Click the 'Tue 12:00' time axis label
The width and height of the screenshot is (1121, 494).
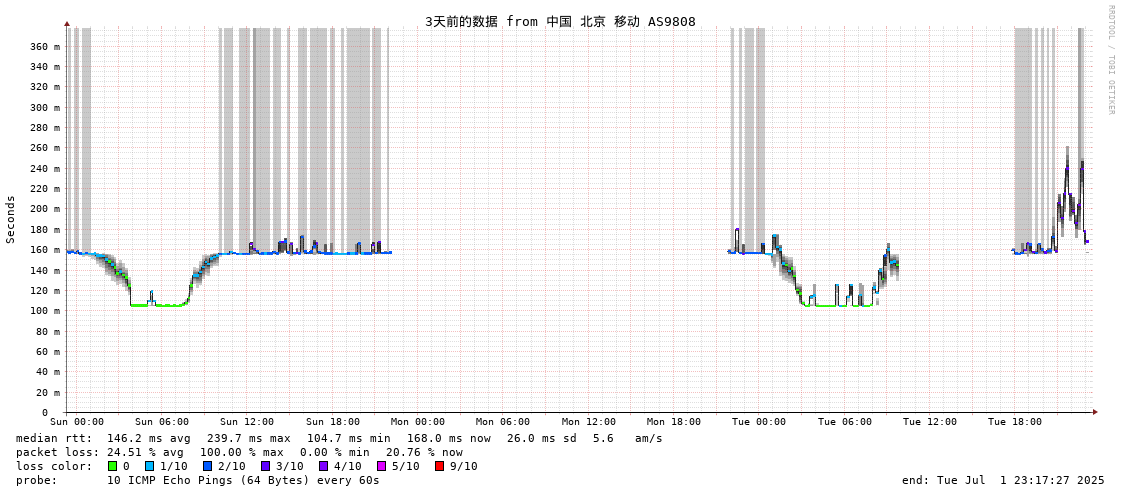tap(930, 422)
